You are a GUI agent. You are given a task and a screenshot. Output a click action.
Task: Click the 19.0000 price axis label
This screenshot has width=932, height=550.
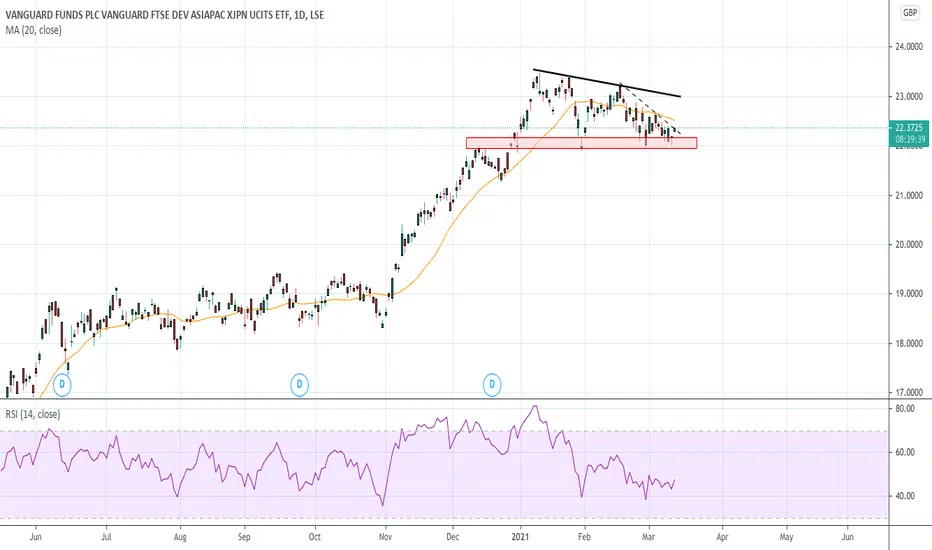pos(909,294)
